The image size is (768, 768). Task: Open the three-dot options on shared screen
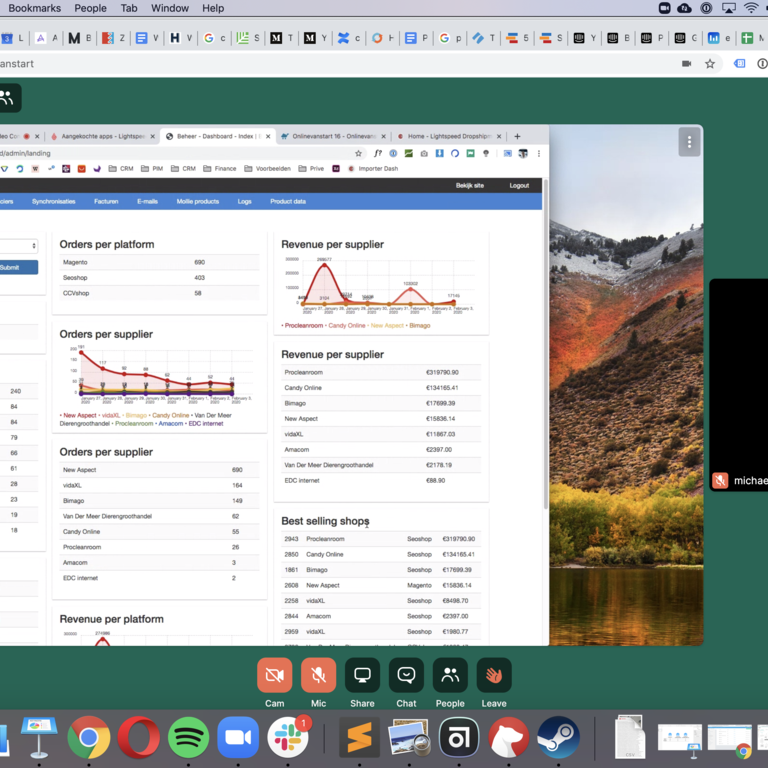[x=689, y=142]
